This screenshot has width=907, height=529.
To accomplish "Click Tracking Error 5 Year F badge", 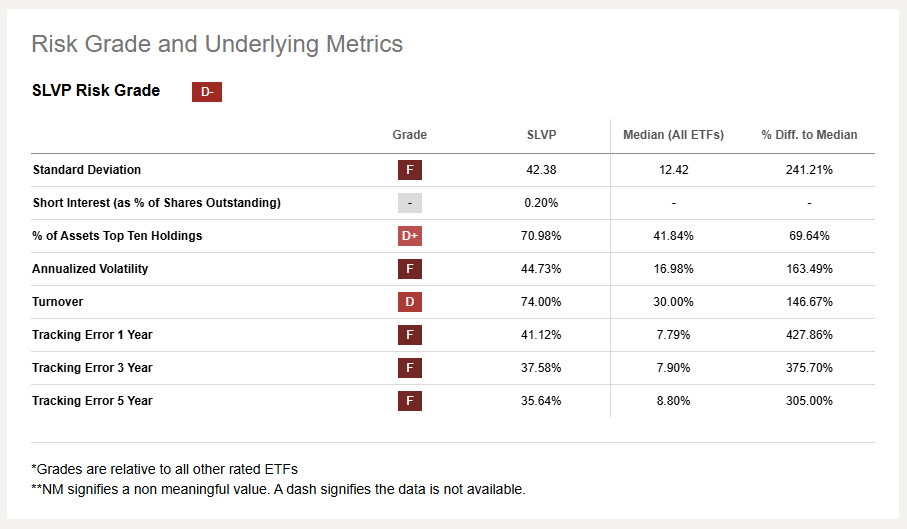I will pyautogui.click(x=409, y=401).
